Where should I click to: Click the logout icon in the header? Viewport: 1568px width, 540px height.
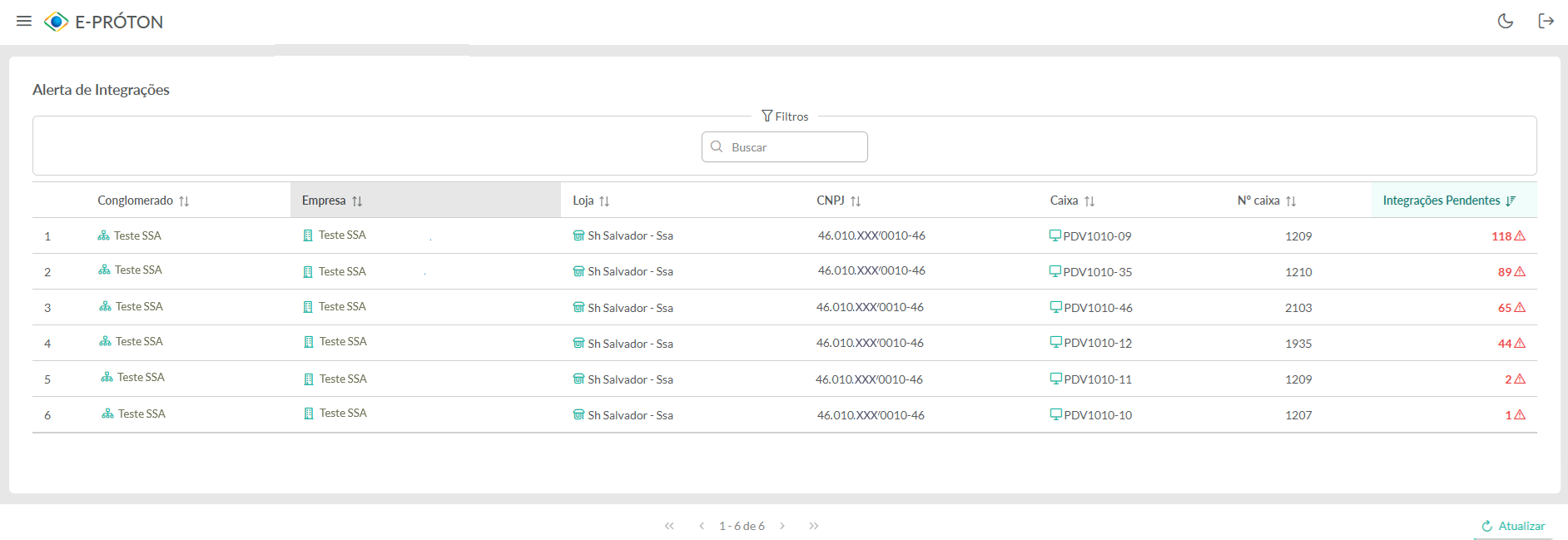[x=1546, y=21]
